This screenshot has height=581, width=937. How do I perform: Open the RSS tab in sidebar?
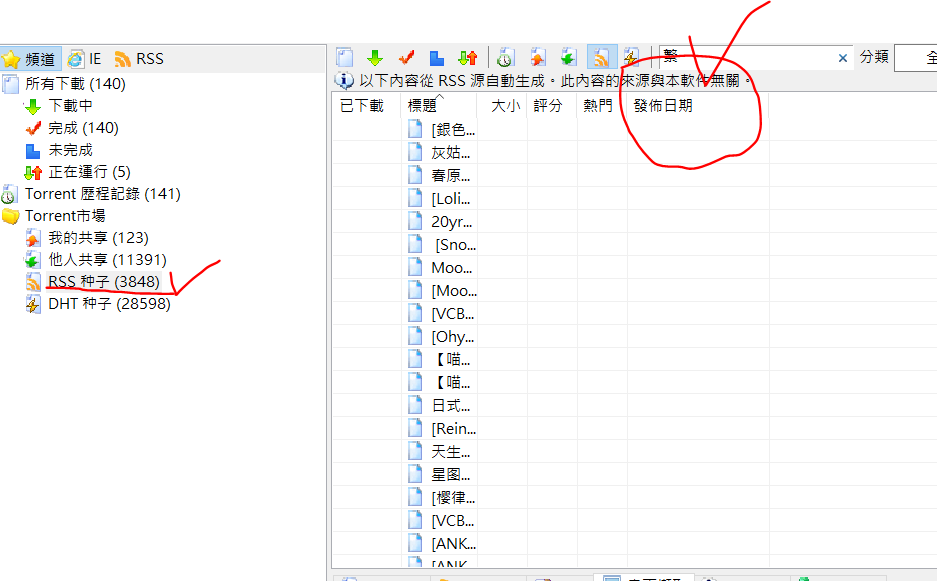pos(139,59)
